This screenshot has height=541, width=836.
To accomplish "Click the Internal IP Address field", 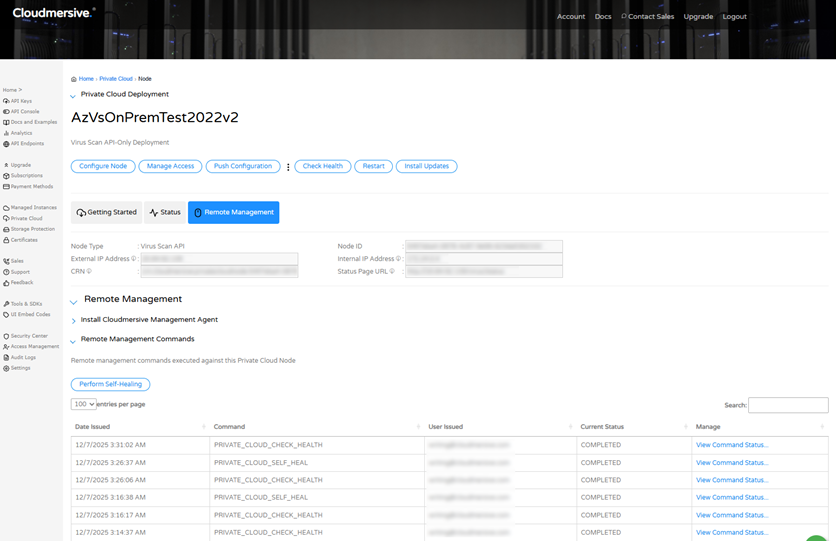I will (x=484, y=259).
